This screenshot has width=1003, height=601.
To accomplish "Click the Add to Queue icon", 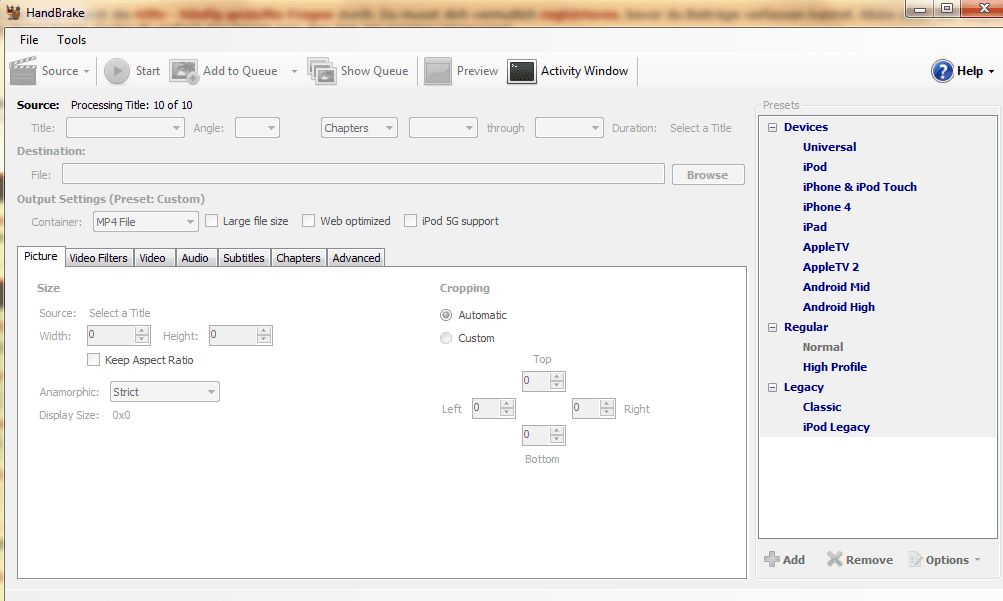I will [x=184, y=71].
